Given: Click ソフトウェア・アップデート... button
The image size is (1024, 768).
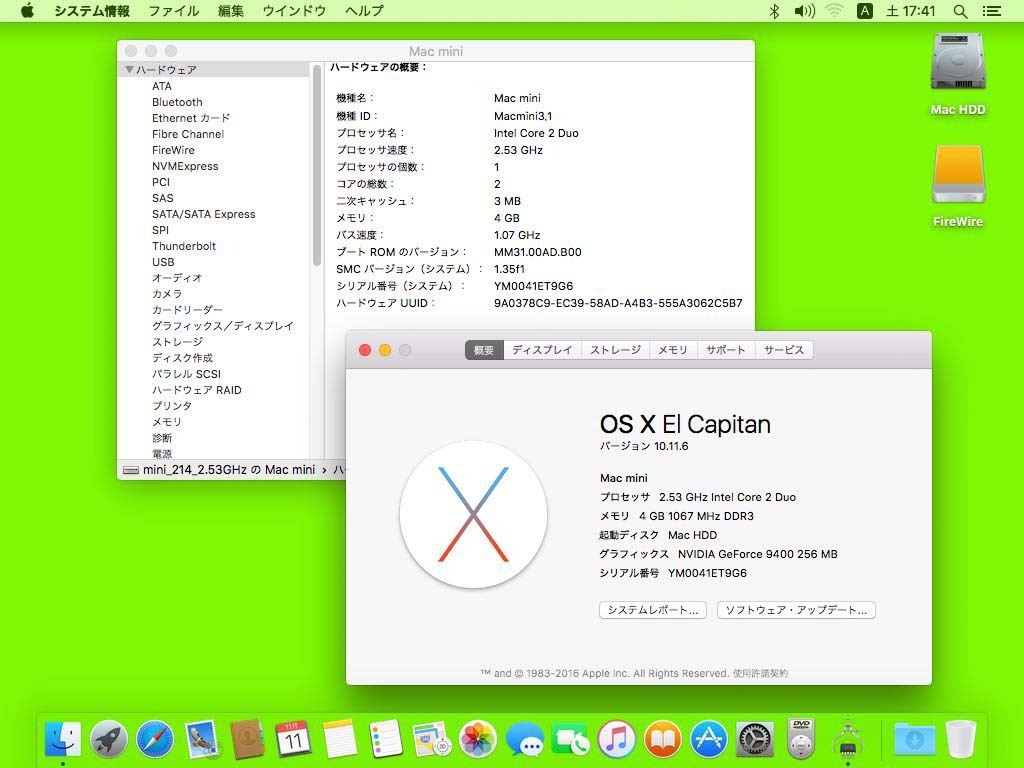Looking at the screenshot, I should click(796, 610).
